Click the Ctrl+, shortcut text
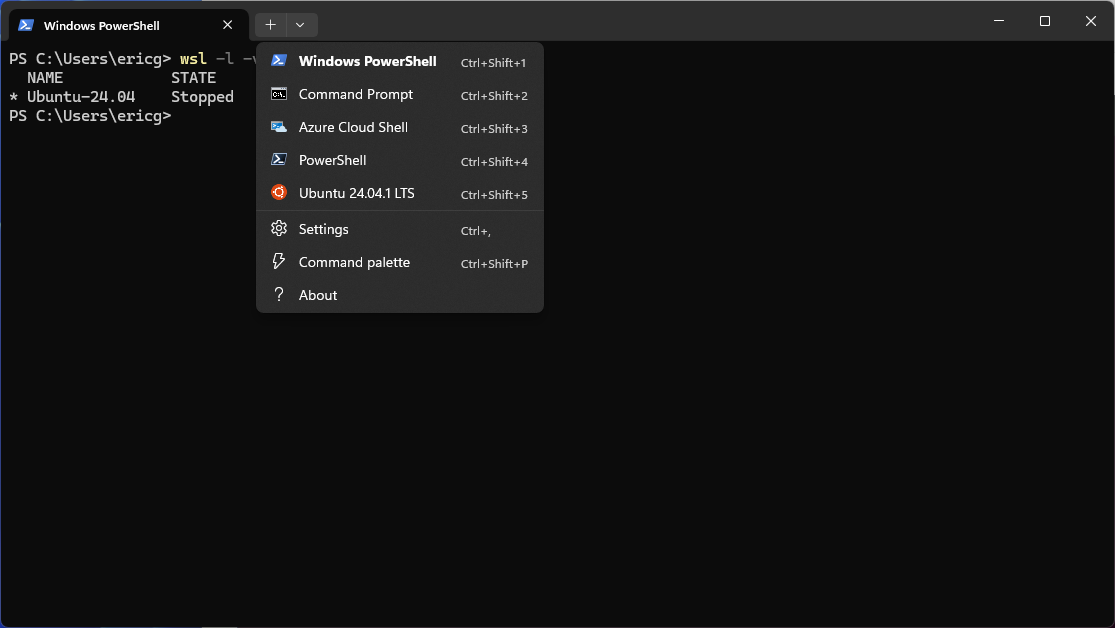Image resolution: width=1115 pixels, height=628 pixels. pyautogui.click(x=476, y=230)
